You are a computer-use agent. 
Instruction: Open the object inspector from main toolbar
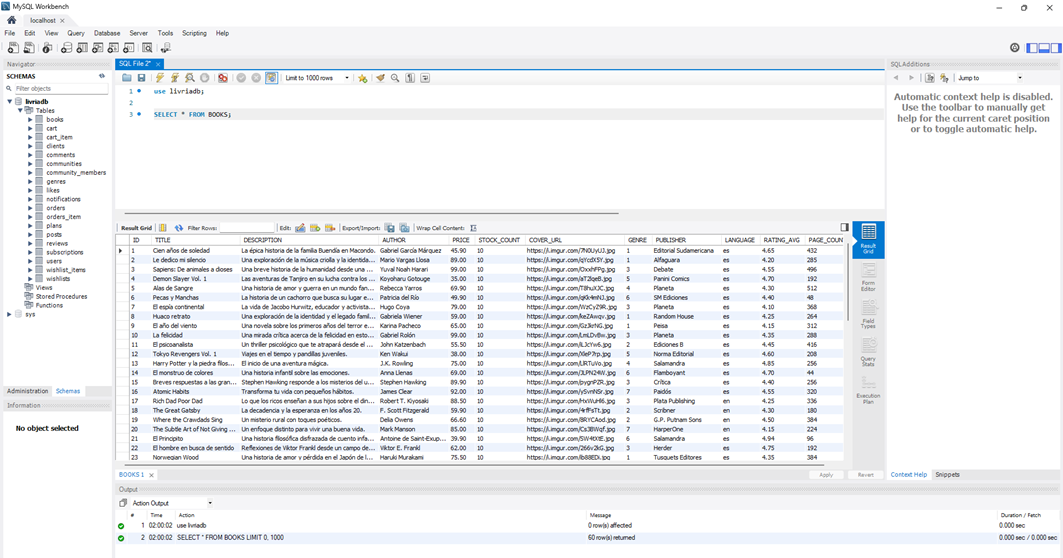[47, 48]
